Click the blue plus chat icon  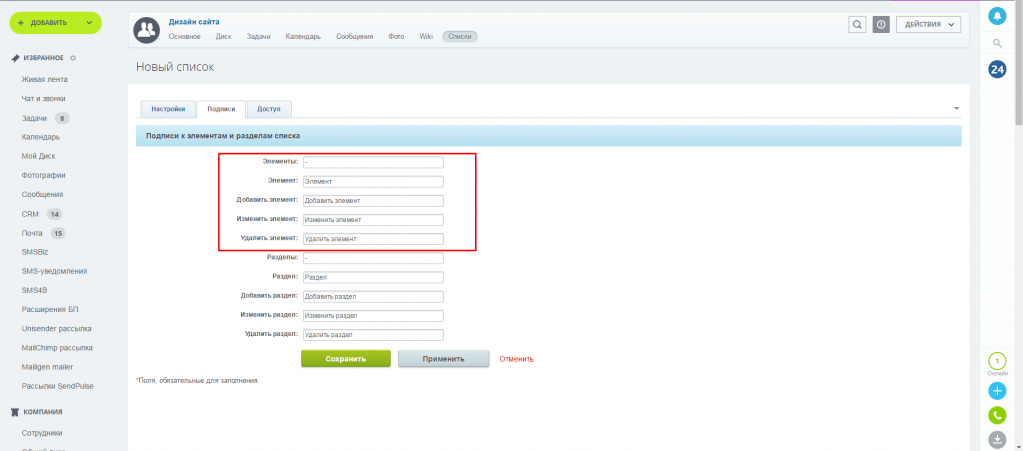(x=997, y=391)
